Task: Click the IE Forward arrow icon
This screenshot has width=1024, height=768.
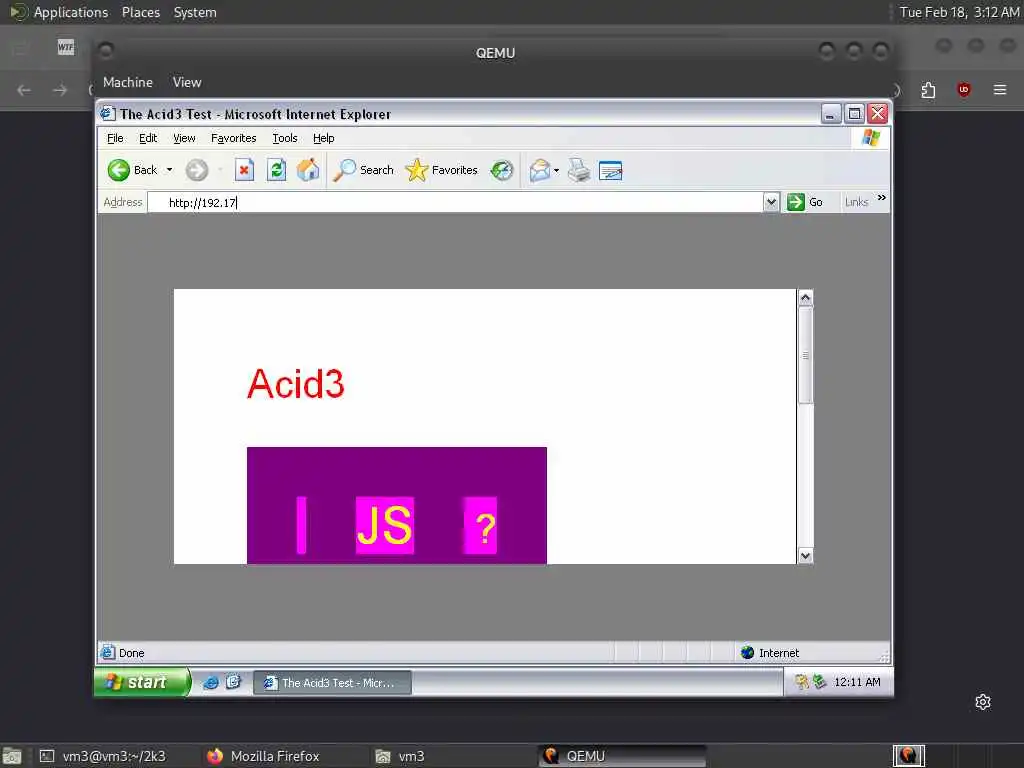Action: (x=197, y=170)
